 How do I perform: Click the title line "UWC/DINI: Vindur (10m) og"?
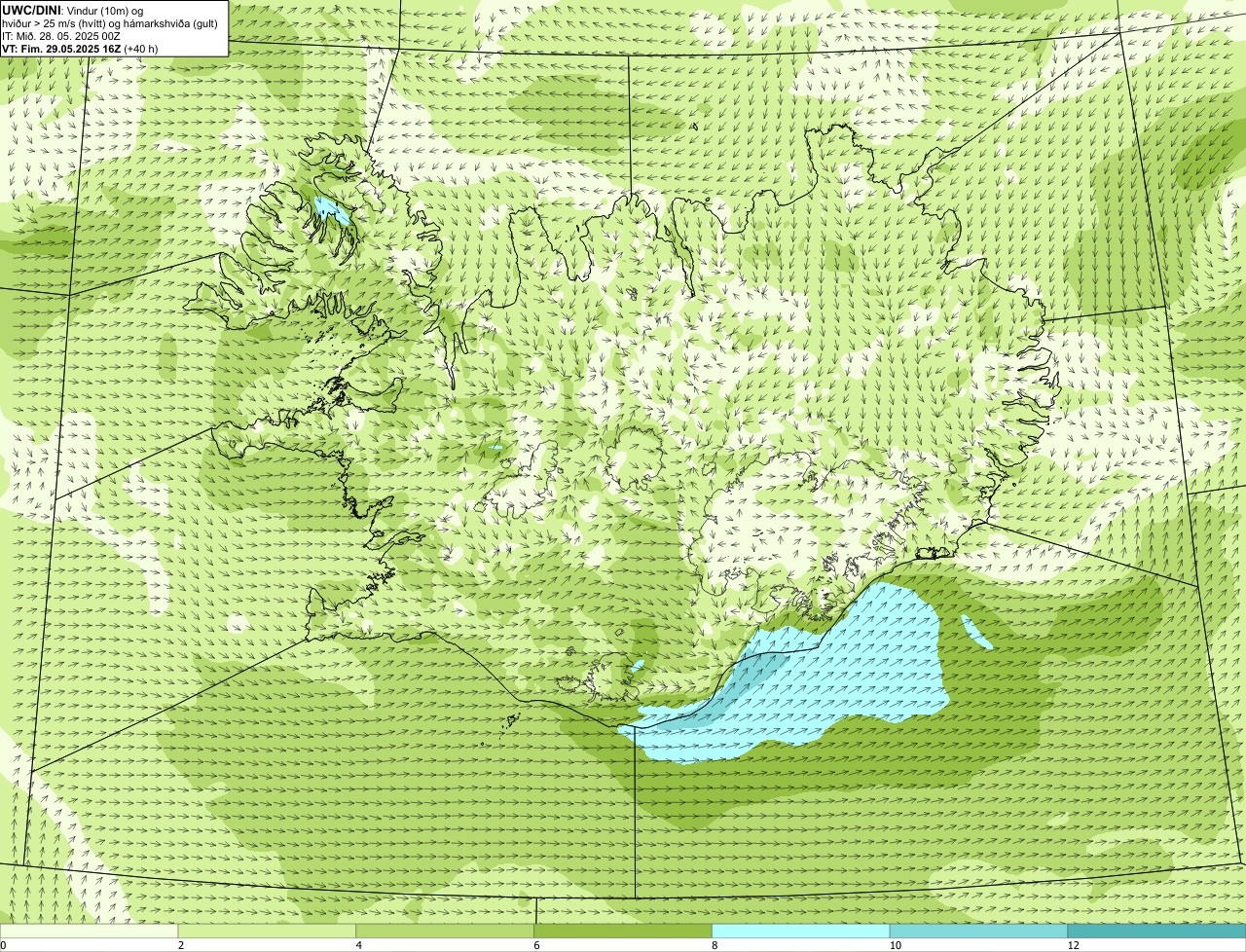73,10
